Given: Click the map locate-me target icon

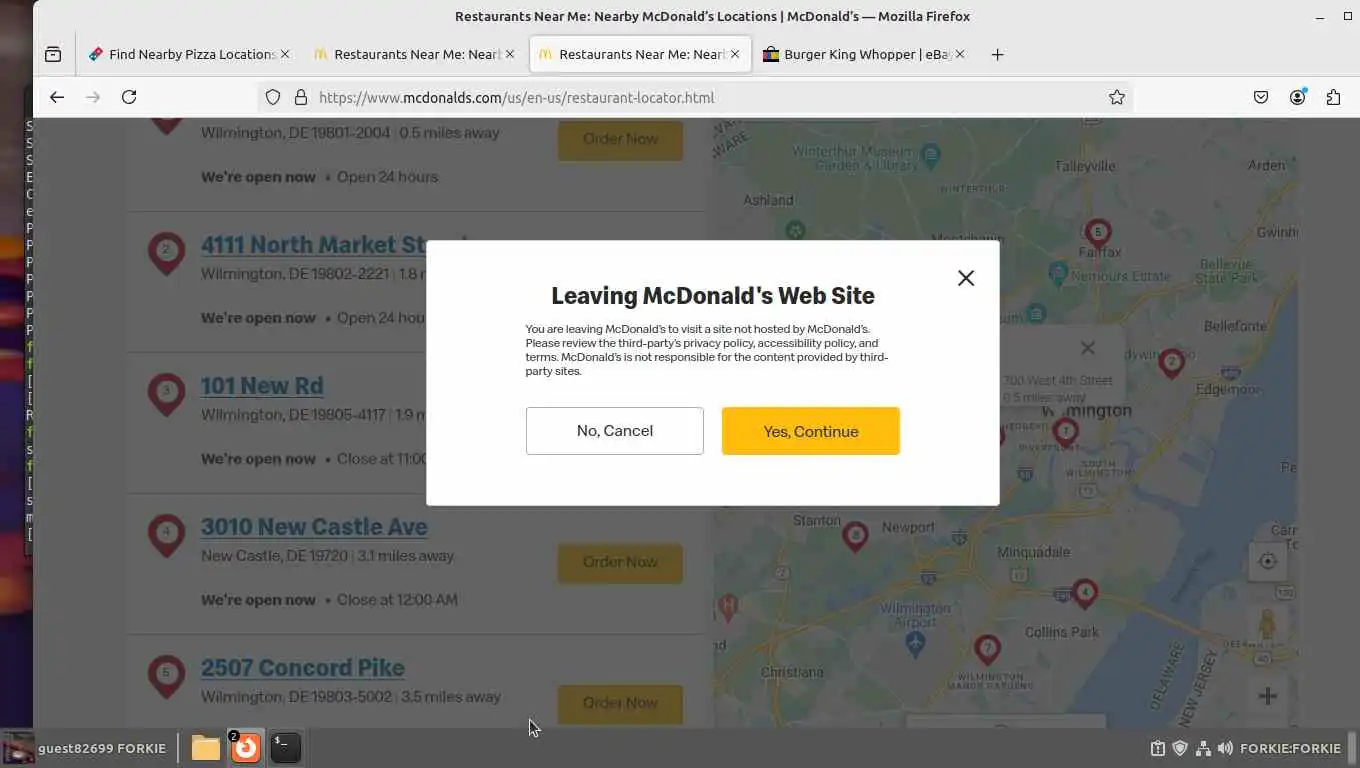Looking at the screenshot, I should [1267, 561].
